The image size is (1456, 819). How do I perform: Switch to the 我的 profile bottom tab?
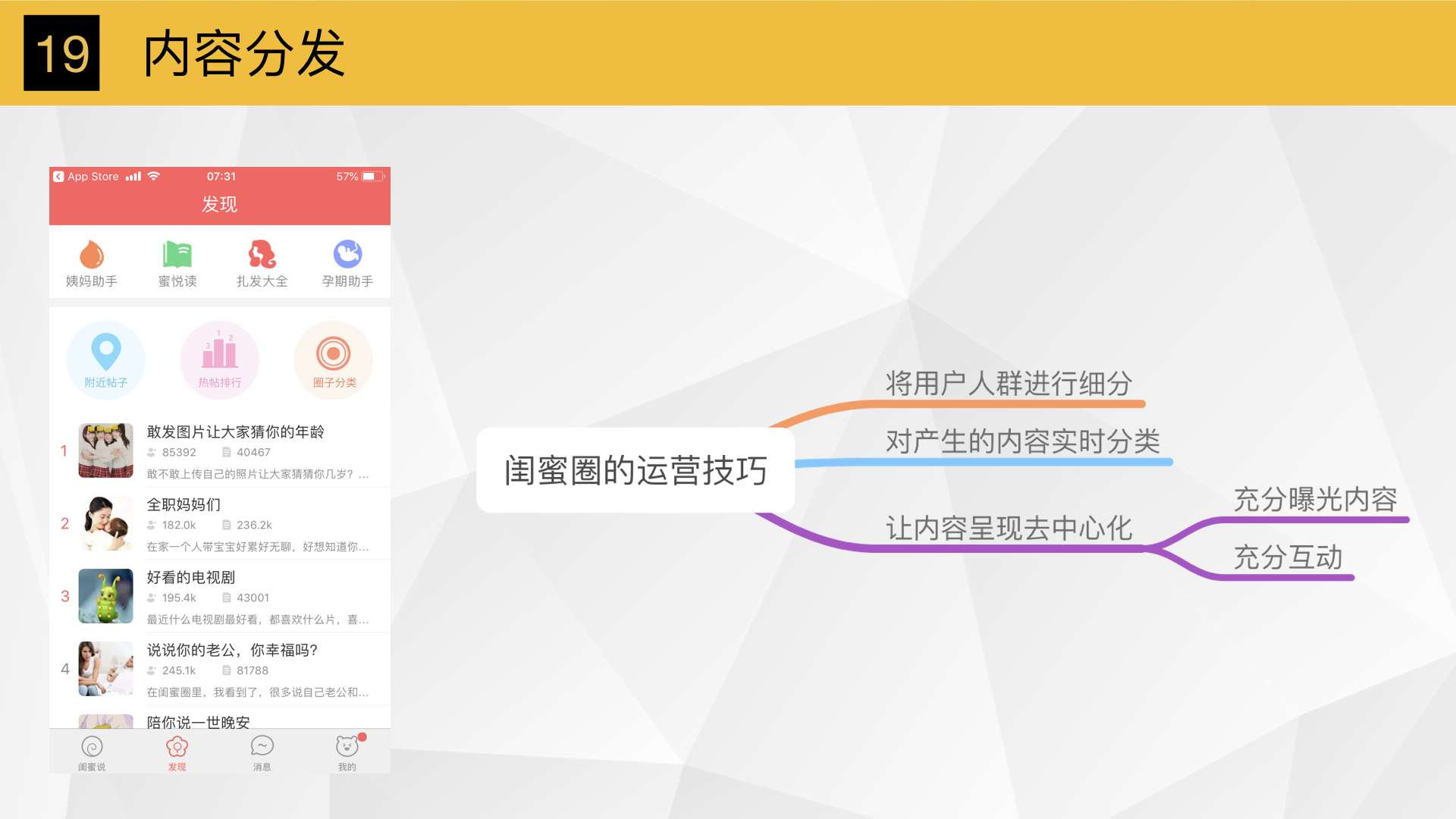348,753
